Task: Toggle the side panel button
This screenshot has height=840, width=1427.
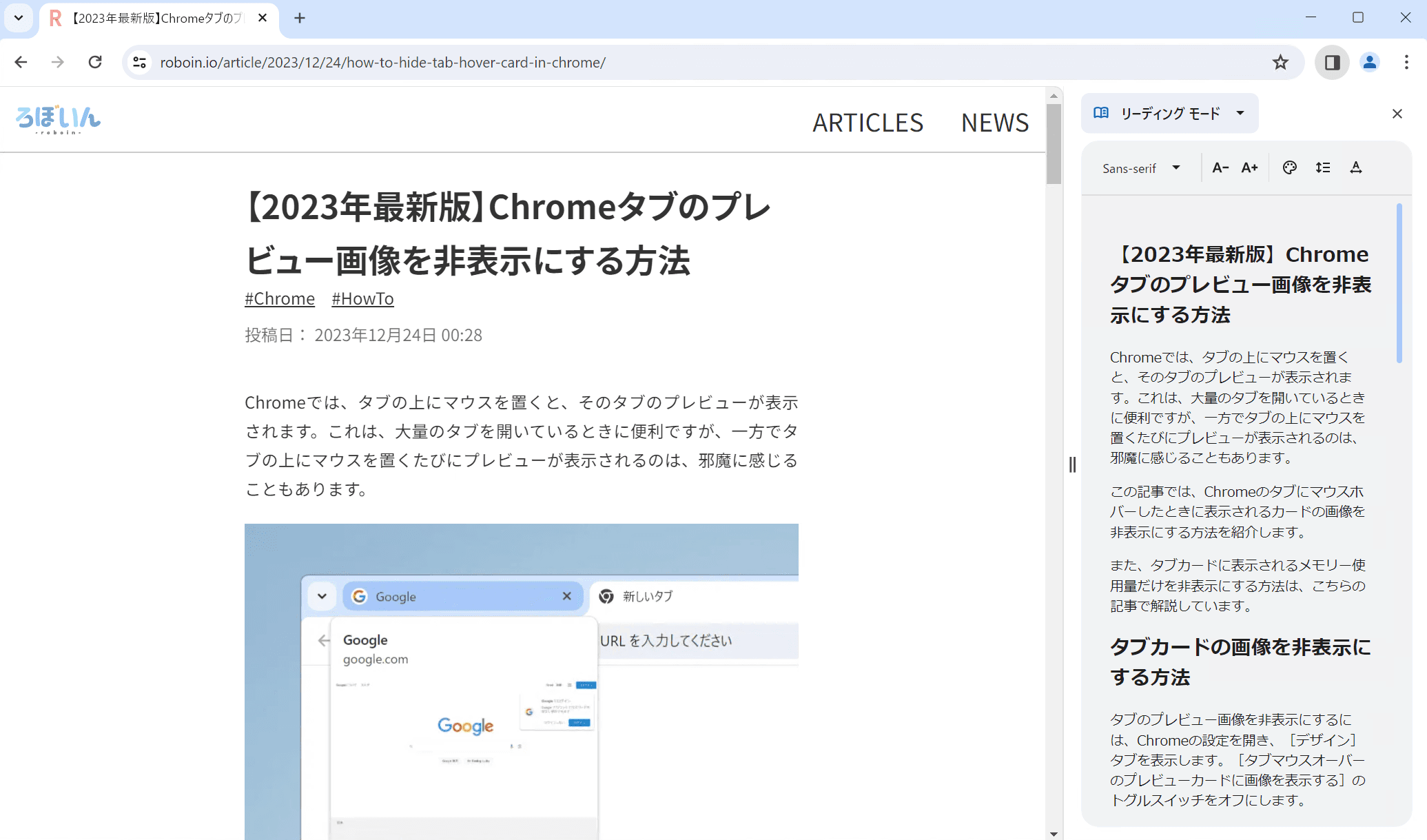Action: click(1332, 63)
